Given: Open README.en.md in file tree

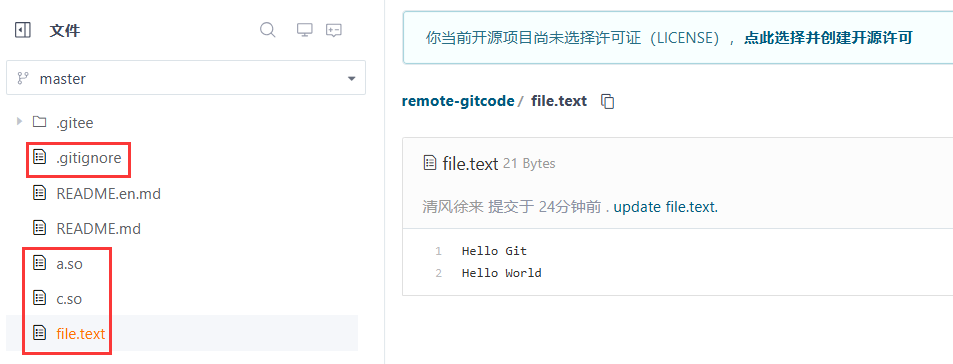Looking at the screenshot, I should [x=108, y=194].
